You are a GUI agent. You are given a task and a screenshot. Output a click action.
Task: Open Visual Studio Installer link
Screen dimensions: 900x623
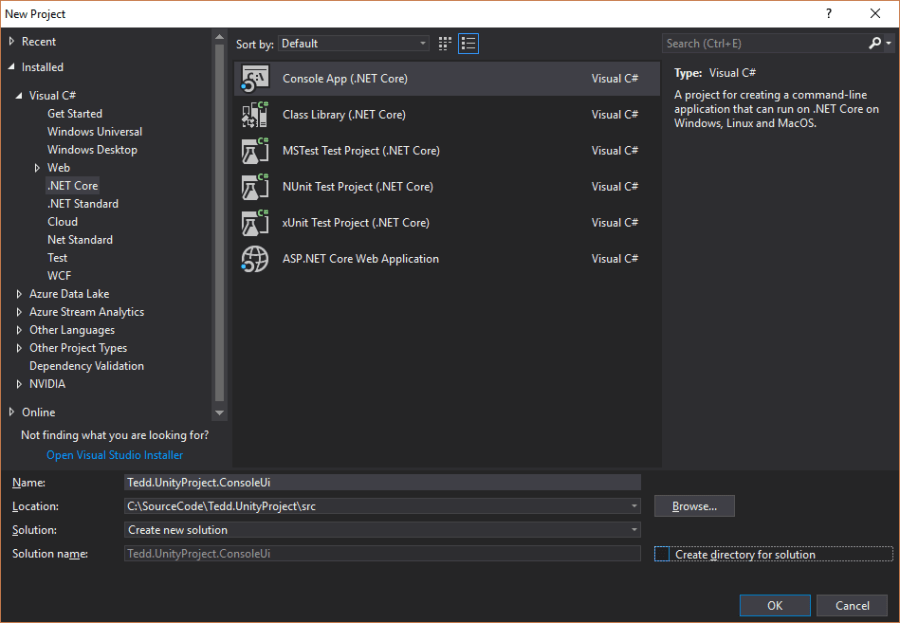(x=115, y=455)
